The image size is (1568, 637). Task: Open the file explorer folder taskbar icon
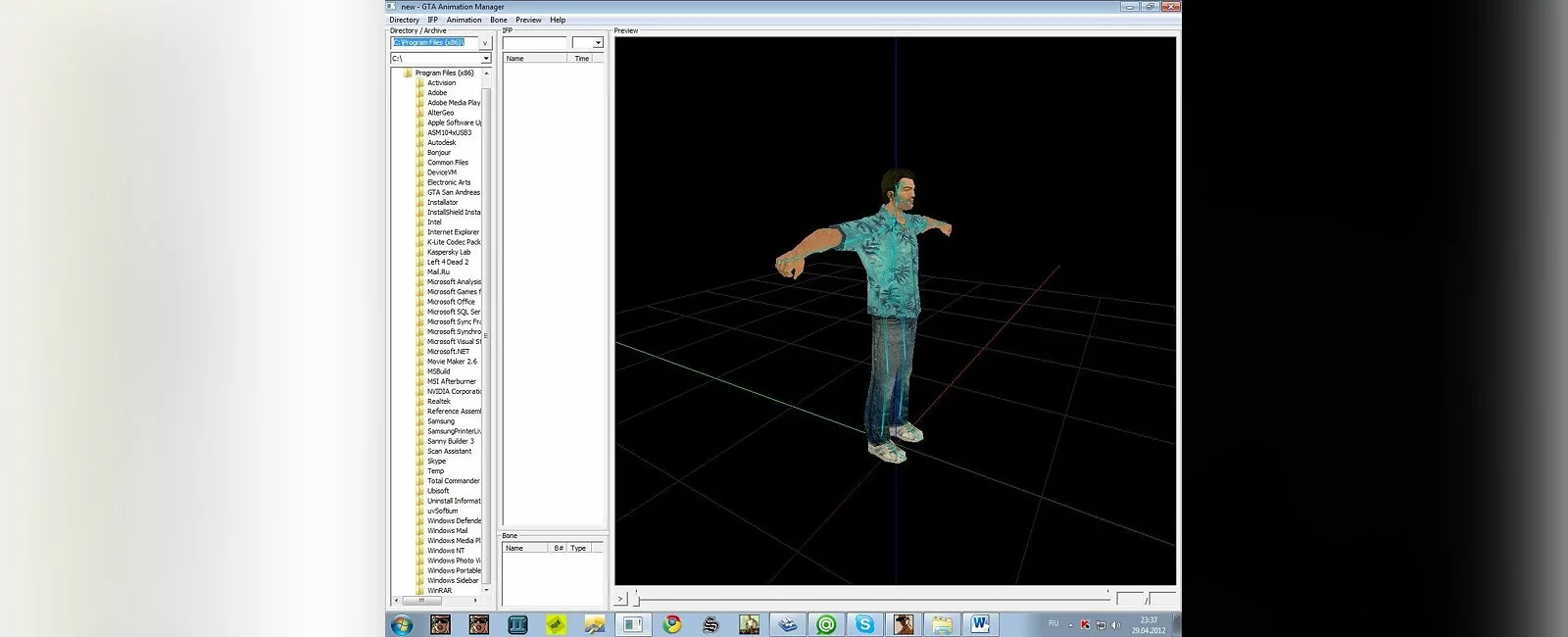point(942,624)
